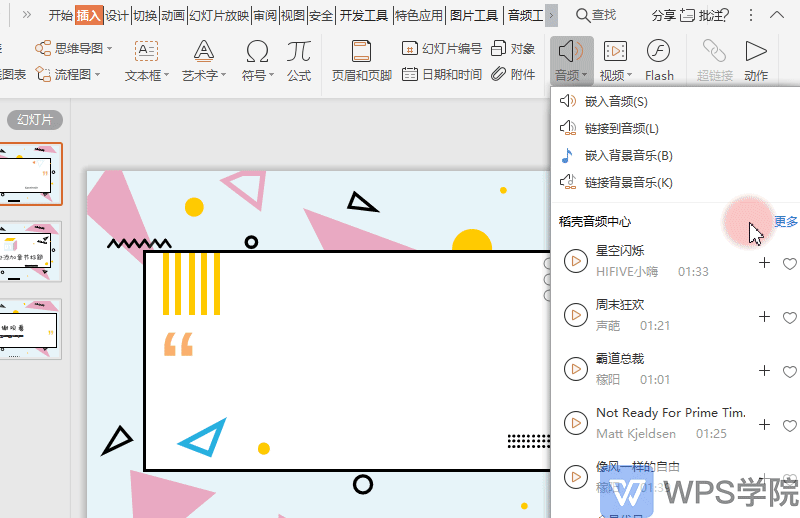800x518 pixels.
Task: Insert a Flash file
Action: pyautogui.click(x=659, y=61)
